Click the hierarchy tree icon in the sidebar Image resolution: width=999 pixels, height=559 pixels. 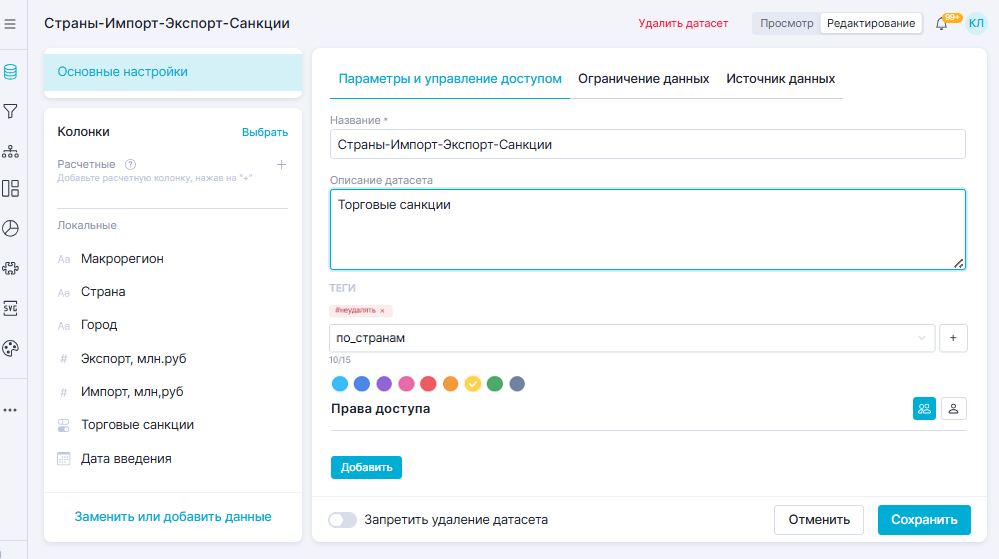click(11, 151)
